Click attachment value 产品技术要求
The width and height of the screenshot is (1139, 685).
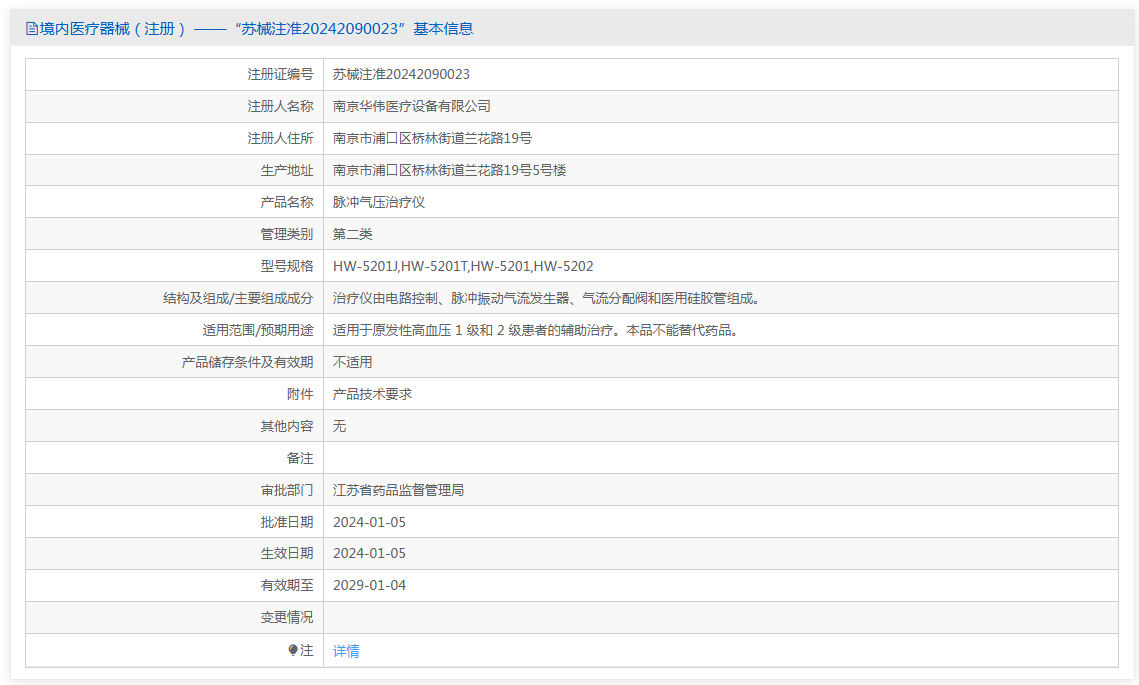coord(372,394)
